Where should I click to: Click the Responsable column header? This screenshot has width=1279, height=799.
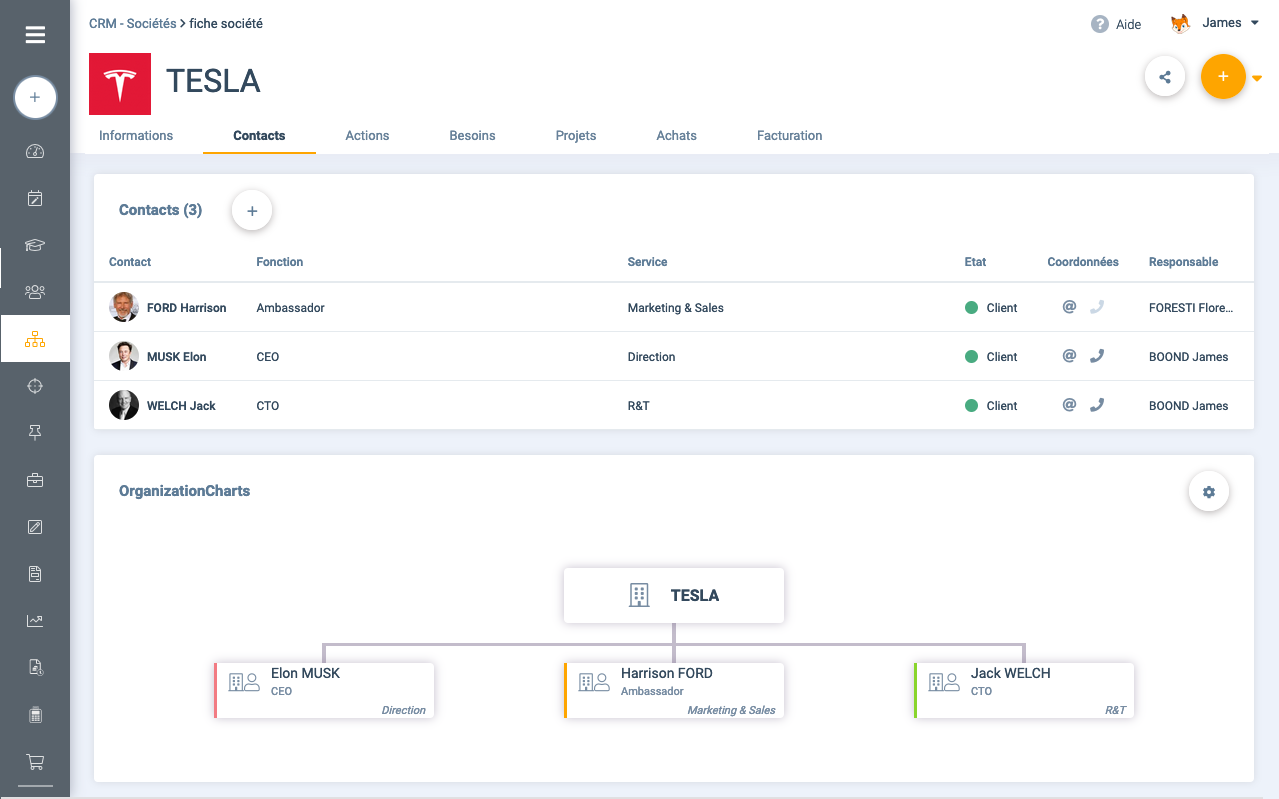coord(1183,262)
